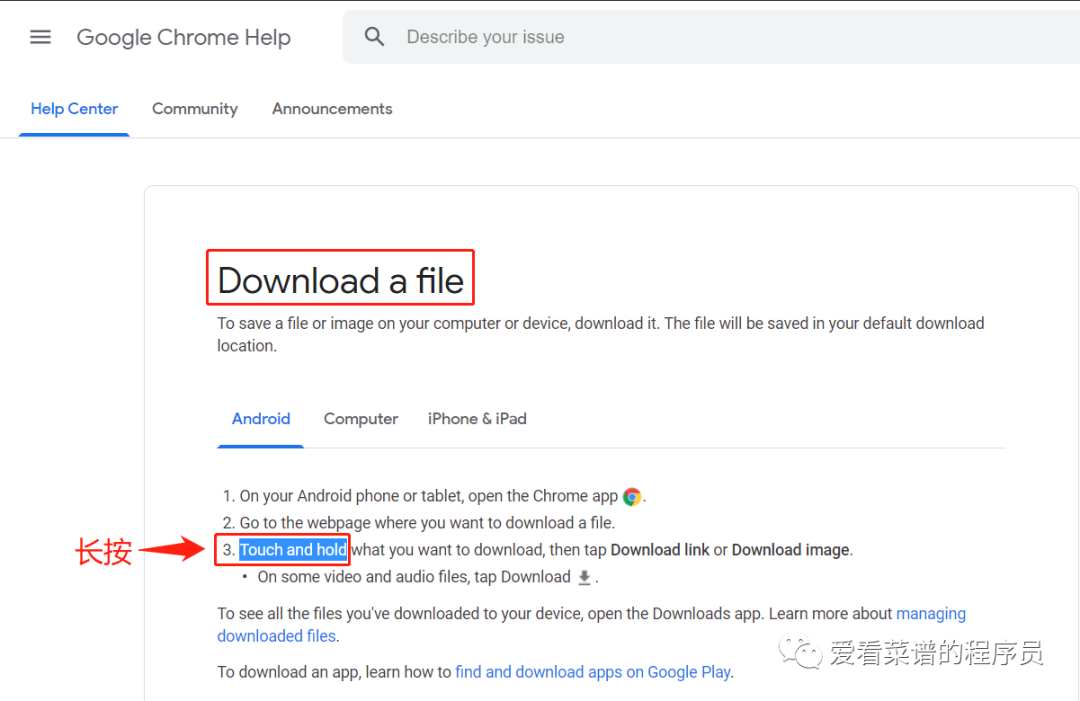The height and width of the screenshot is (701, 1080).
Task: Click the search magnifier icon
Action: pos(374,36)
